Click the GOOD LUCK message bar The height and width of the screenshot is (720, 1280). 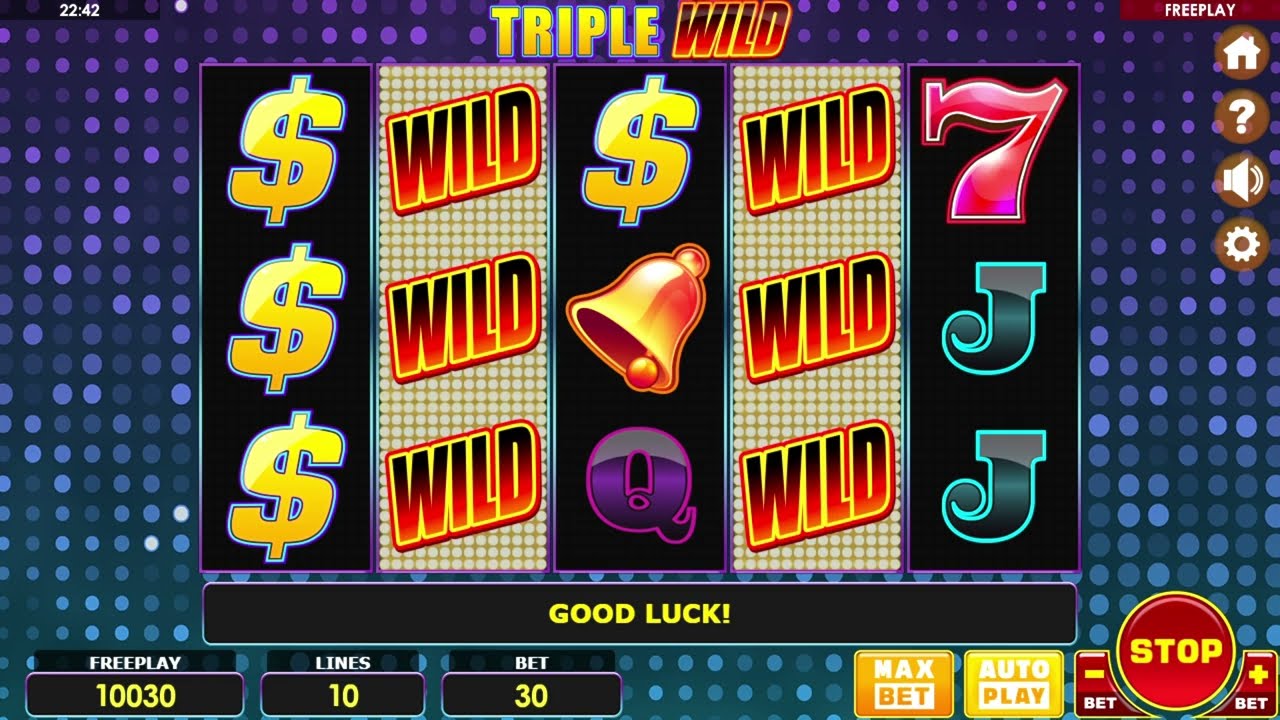tap(640, 614)
